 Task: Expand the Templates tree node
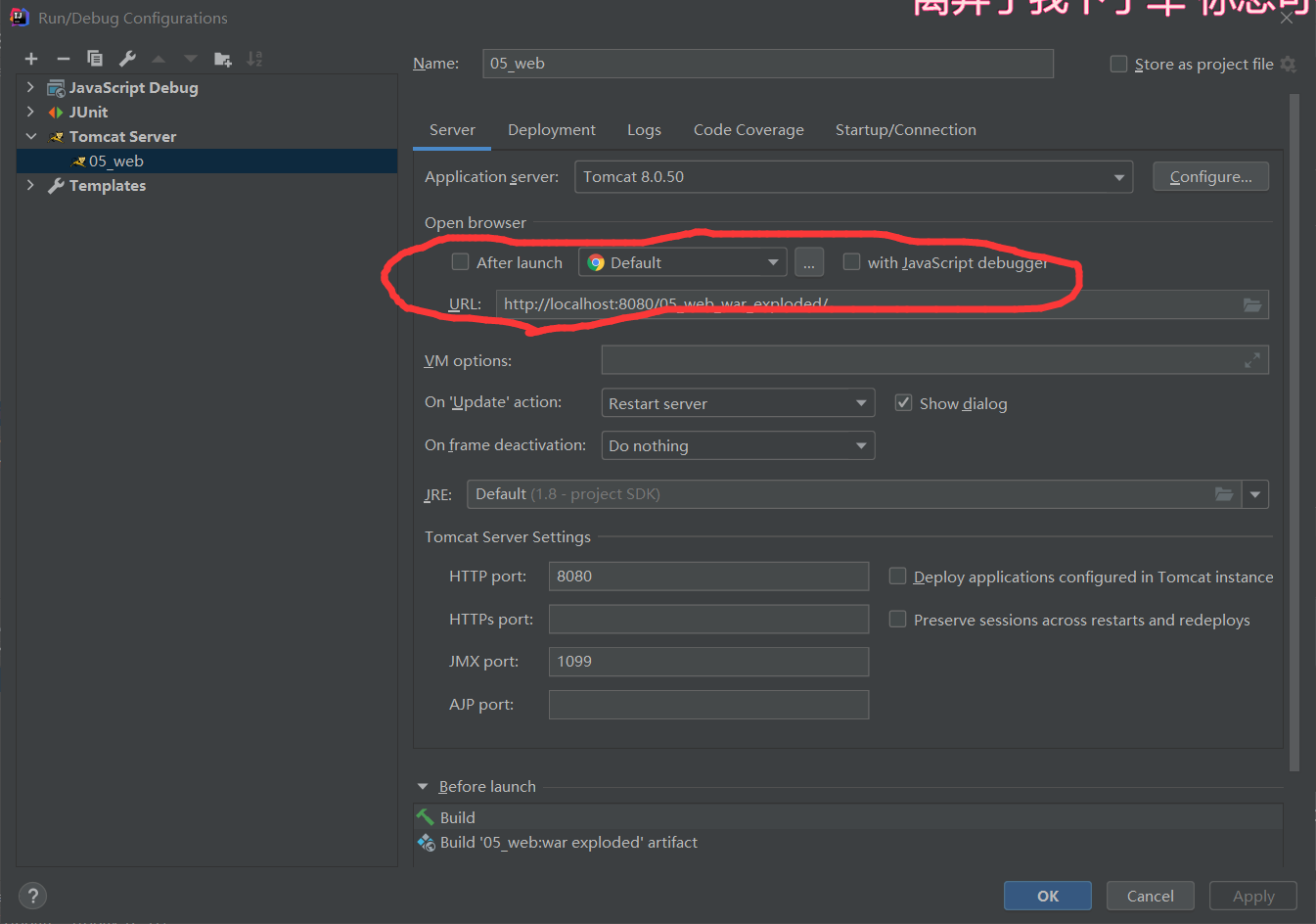pos(30,186)
